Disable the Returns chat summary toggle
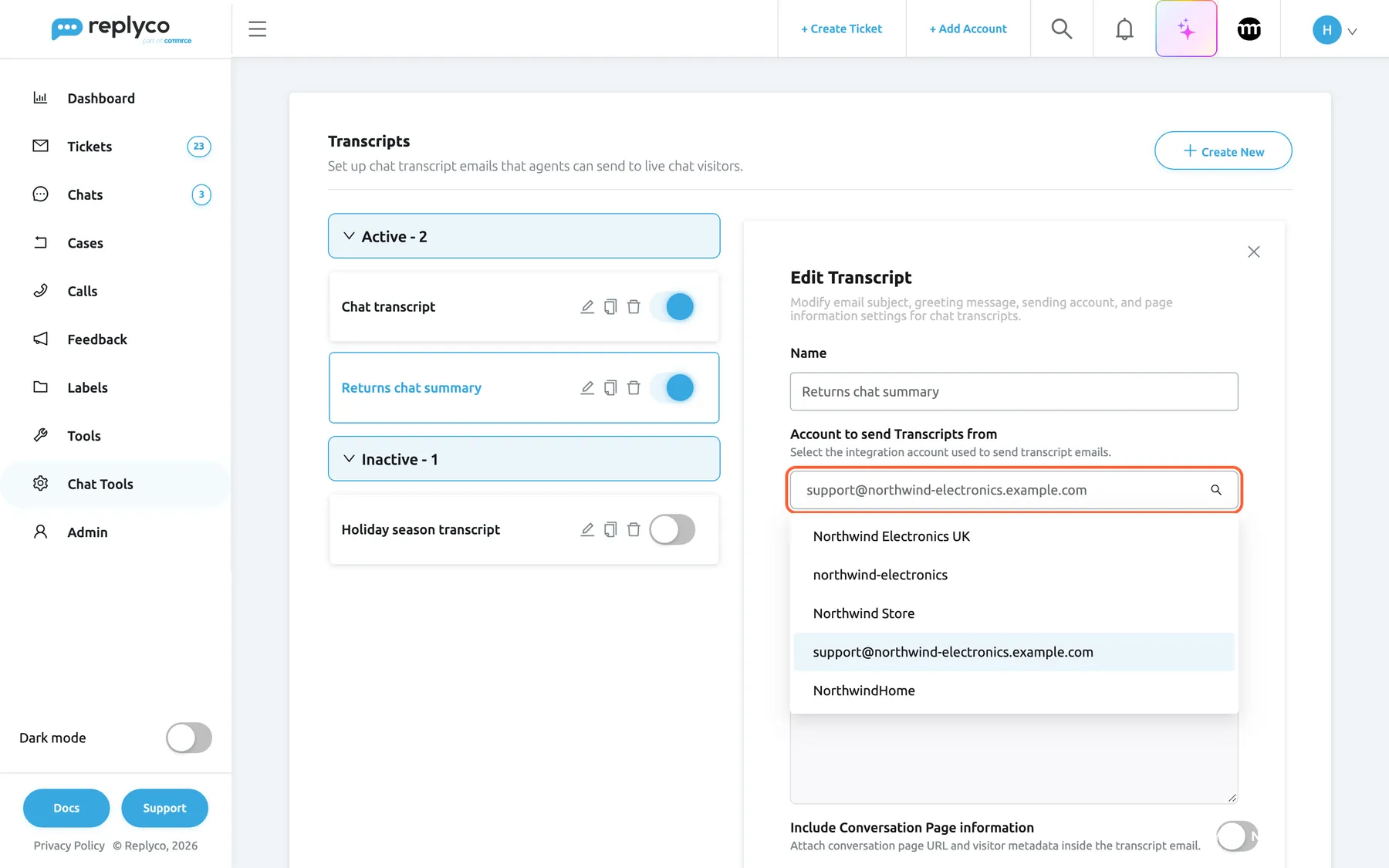This screenshot has height=868, width=1389. coord(672,388)
